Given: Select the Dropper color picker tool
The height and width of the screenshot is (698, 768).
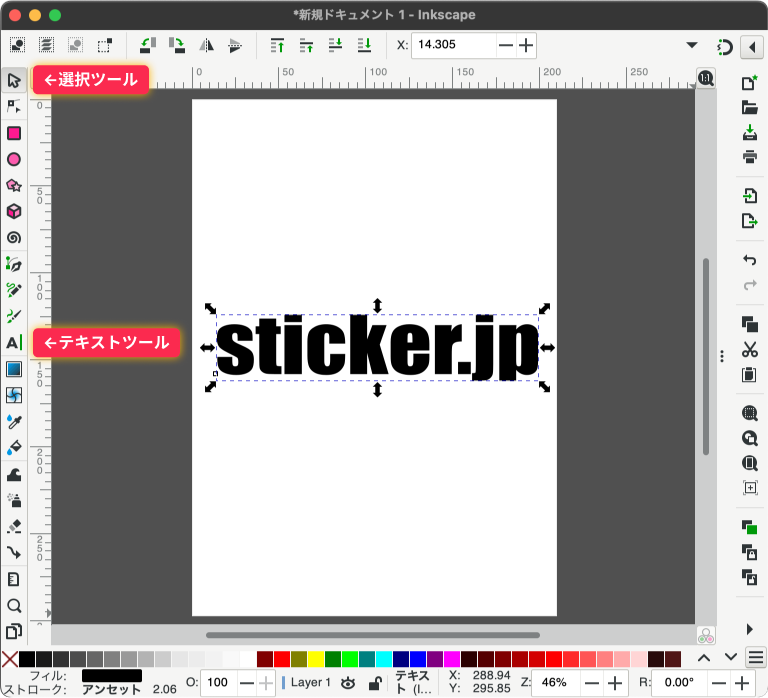Looking at the screenshot, I should pyautogui.click(x=14, y=421).
